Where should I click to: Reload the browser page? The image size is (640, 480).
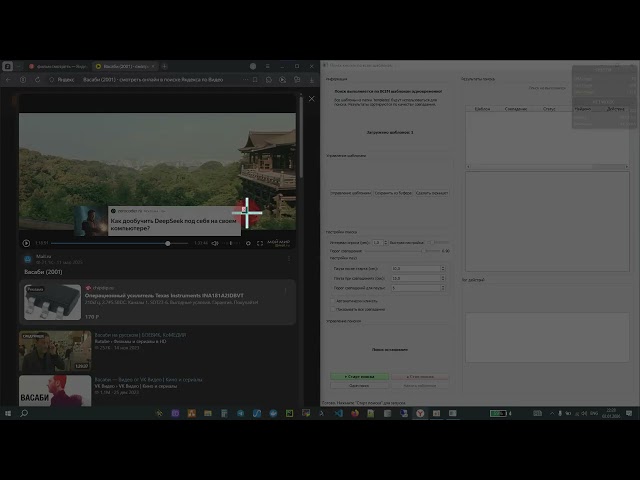click(x=38, y=80)
